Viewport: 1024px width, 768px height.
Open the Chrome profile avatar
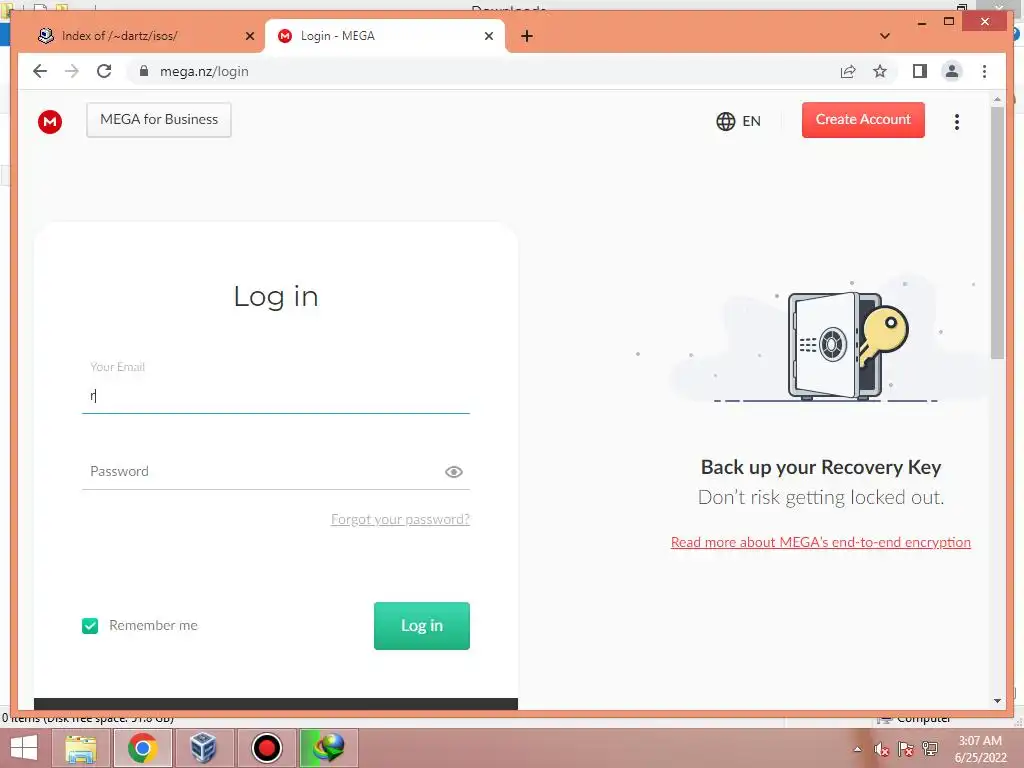[952, 71]
